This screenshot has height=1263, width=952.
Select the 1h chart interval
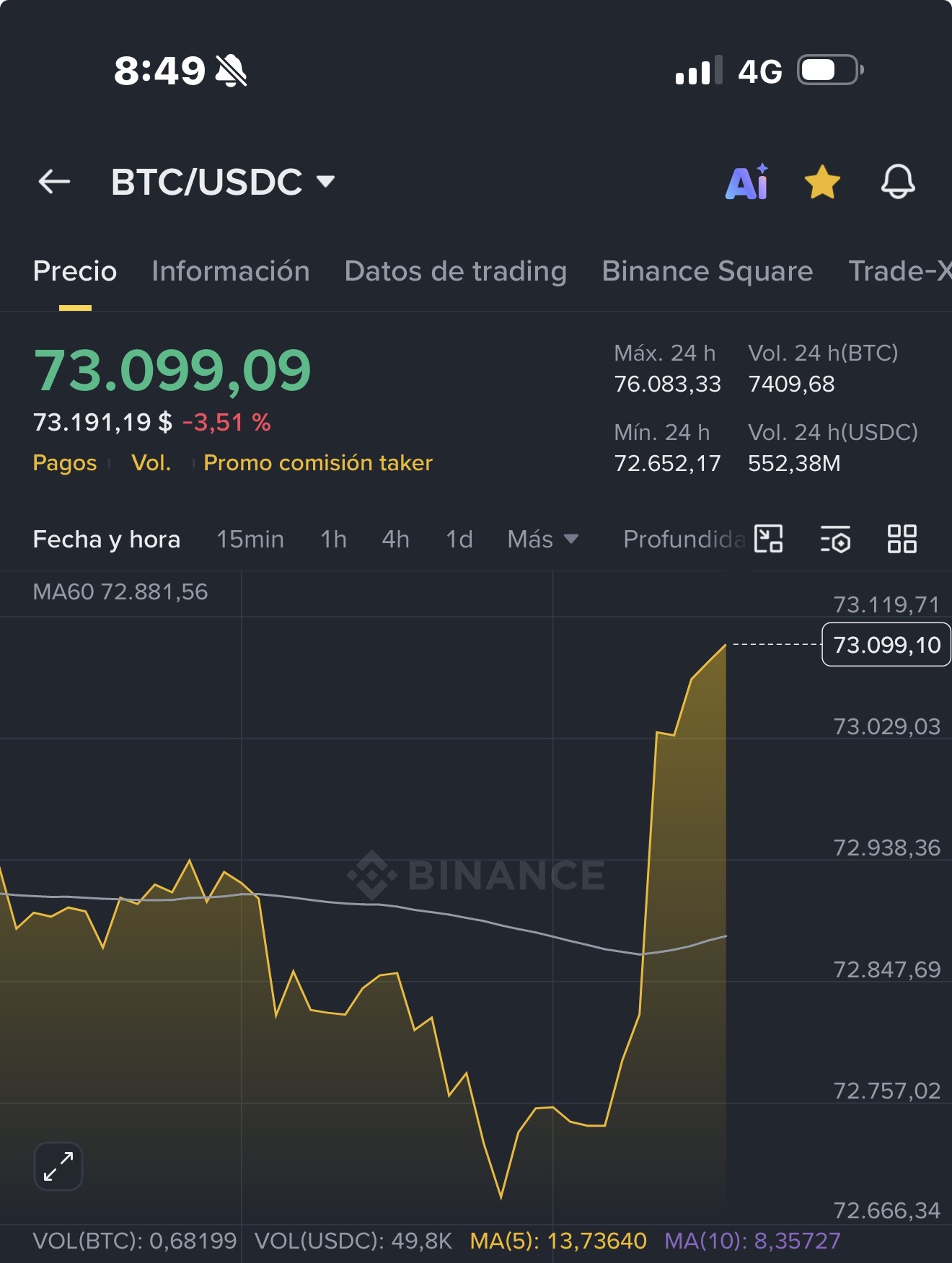(334, 539)
